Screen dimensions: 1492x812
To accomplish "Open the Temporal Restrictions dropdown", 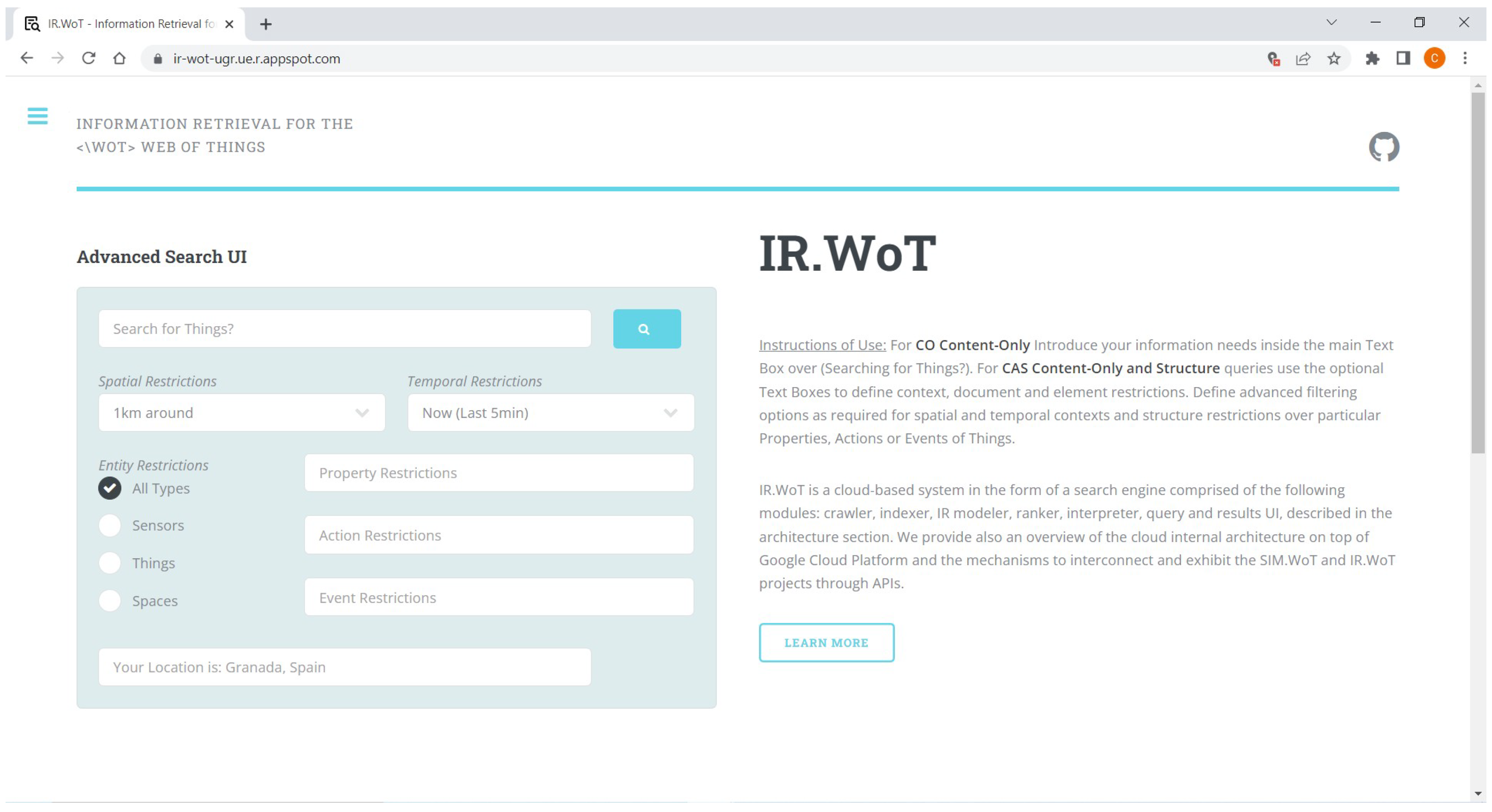I will (x=550, y=413).
